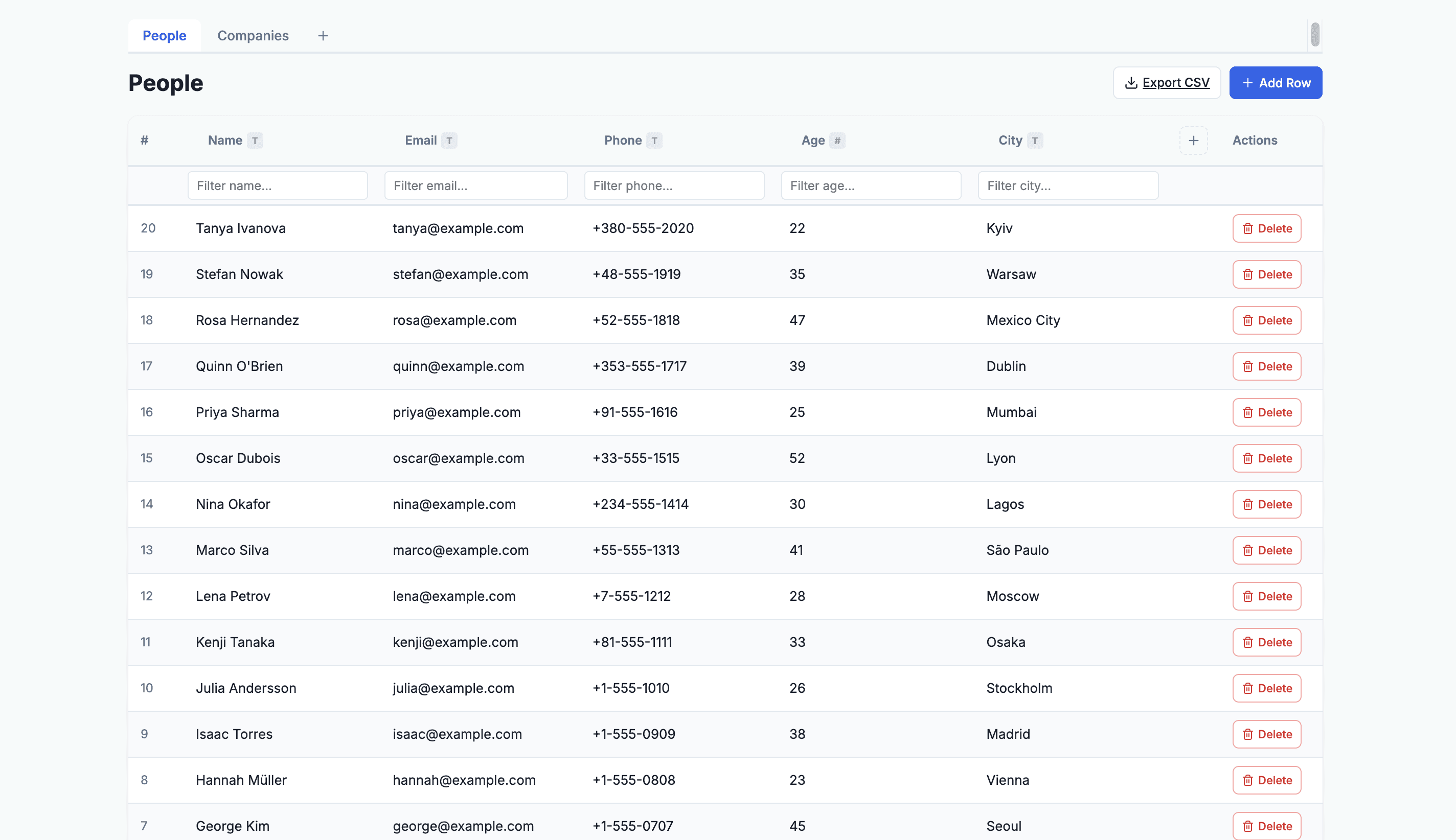Click Phone column type badge

pos(654,140)
